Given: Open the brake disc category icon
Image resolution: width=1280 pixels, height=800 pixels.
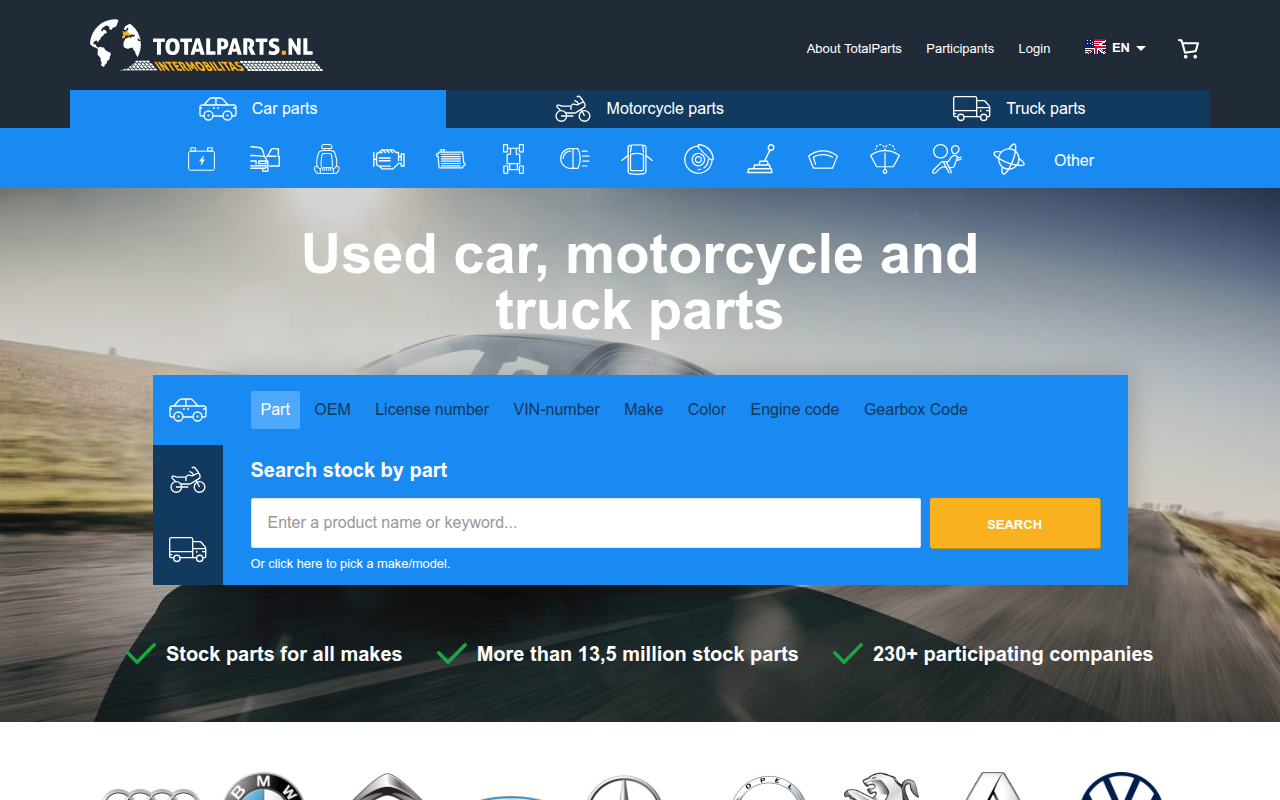Looking at the screenshot, I should [699, 159].
